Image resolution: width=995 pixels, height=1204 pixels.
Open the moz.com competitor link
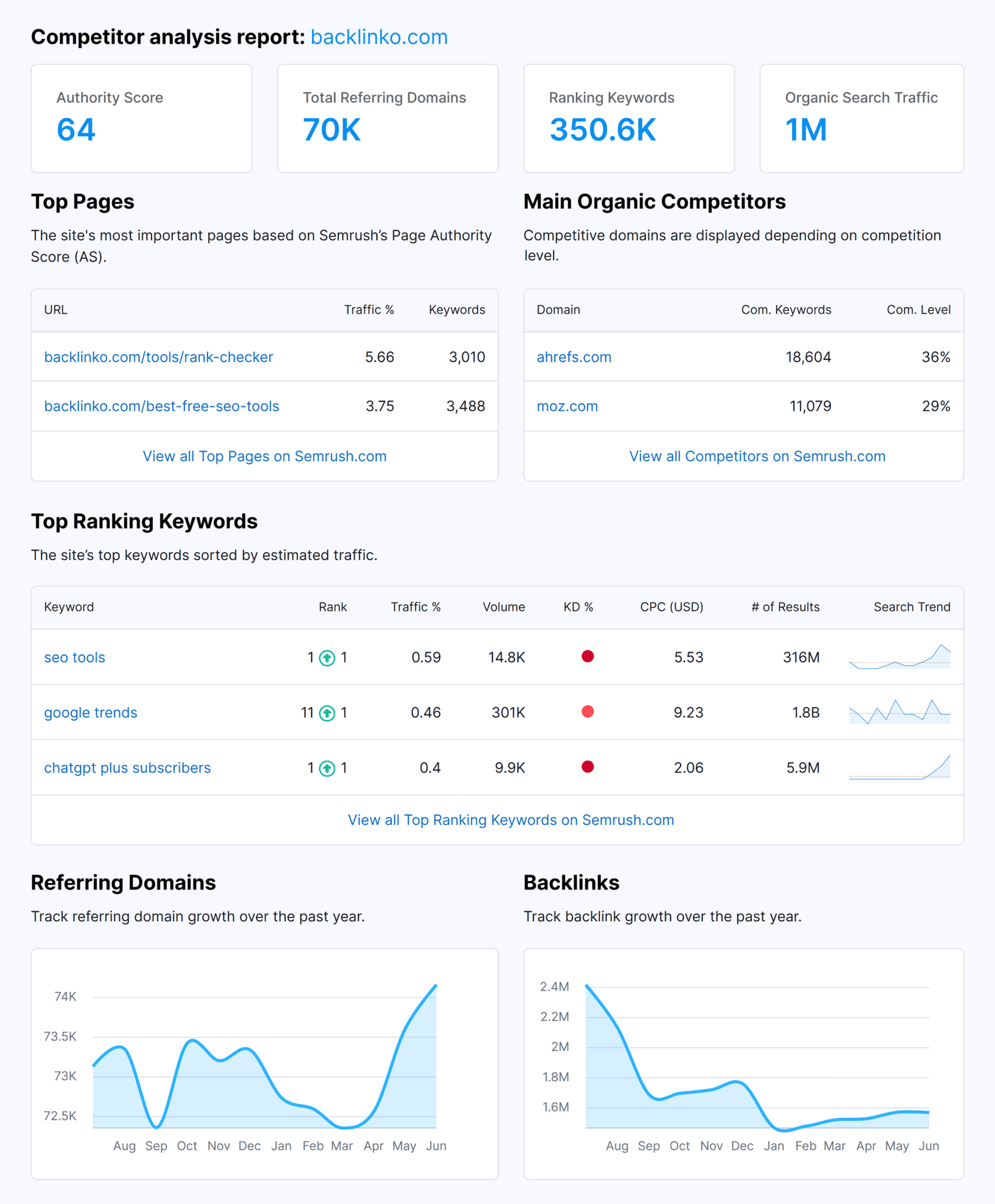(x=567, y=406)
